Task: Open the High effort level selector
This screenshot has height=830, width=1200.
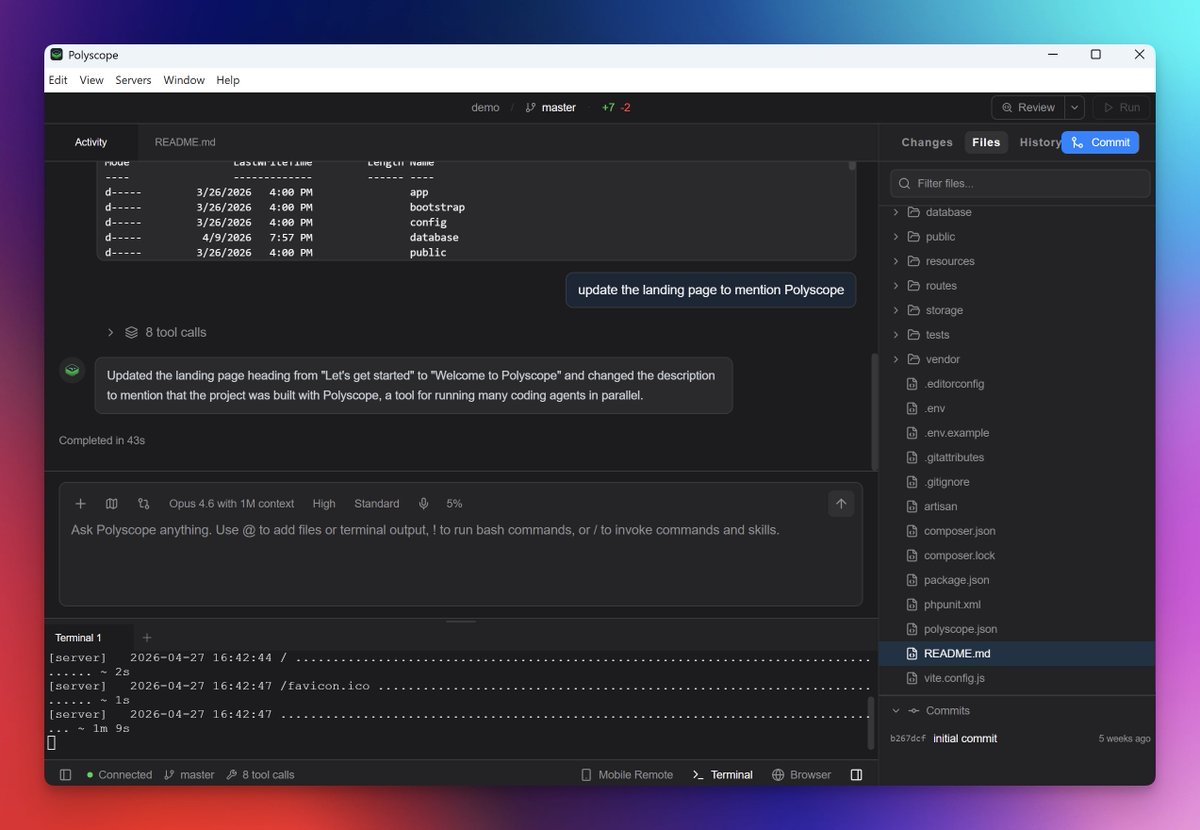Action: click(x=324, y=504)
